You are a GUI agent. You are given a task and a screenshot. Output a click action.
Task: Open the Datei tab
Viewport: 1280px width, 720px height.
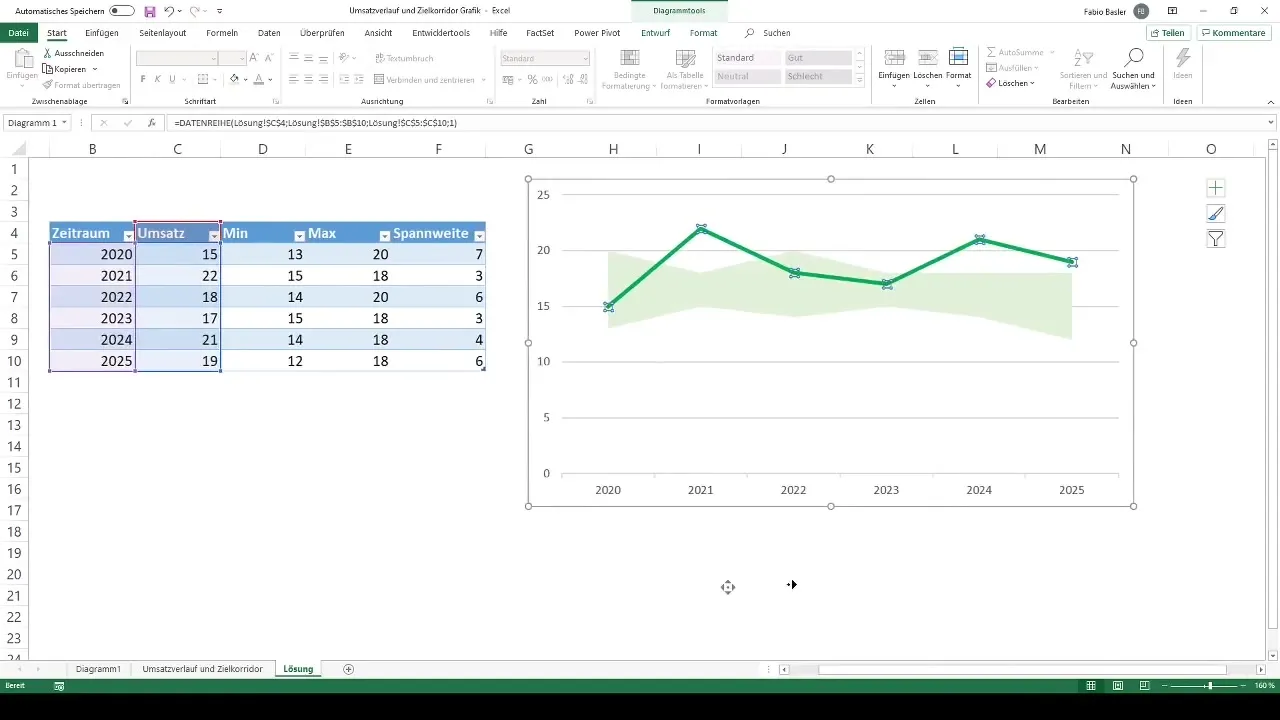click(18, 33)
